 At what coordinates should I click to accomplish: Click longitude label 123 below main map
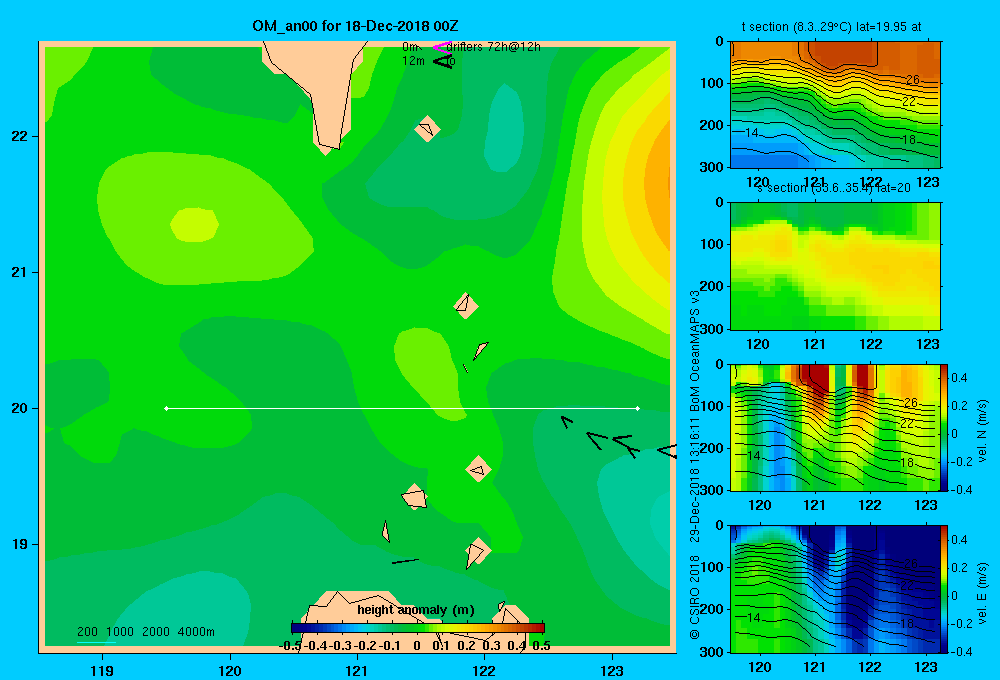pyautogui.click(x=612, y=670)
